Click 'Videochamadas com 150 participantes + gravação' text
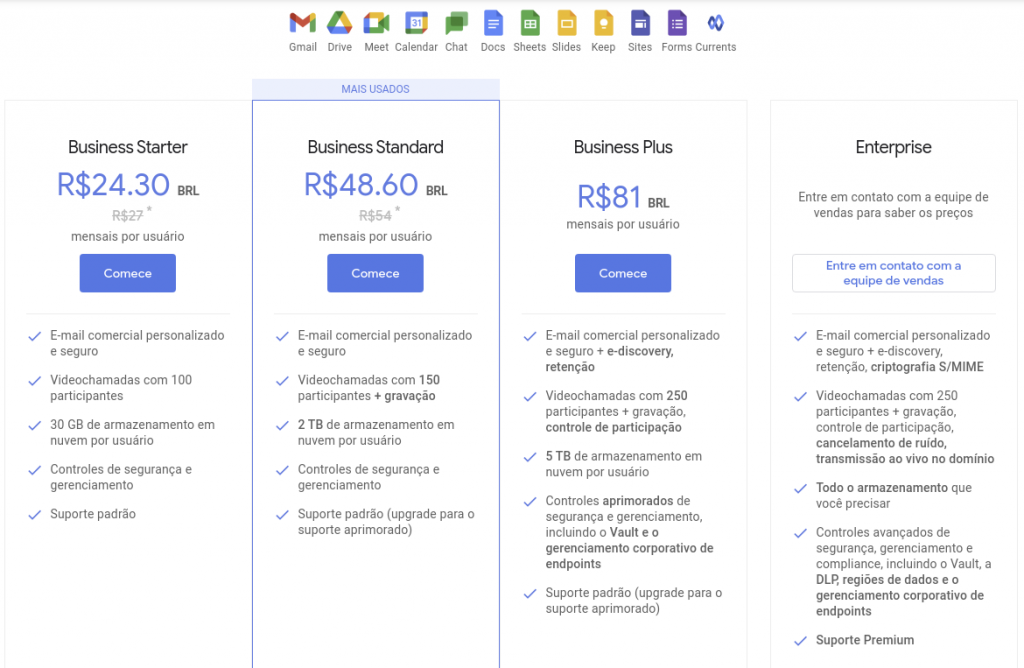Screen dimensions: 1024x668 368,388
